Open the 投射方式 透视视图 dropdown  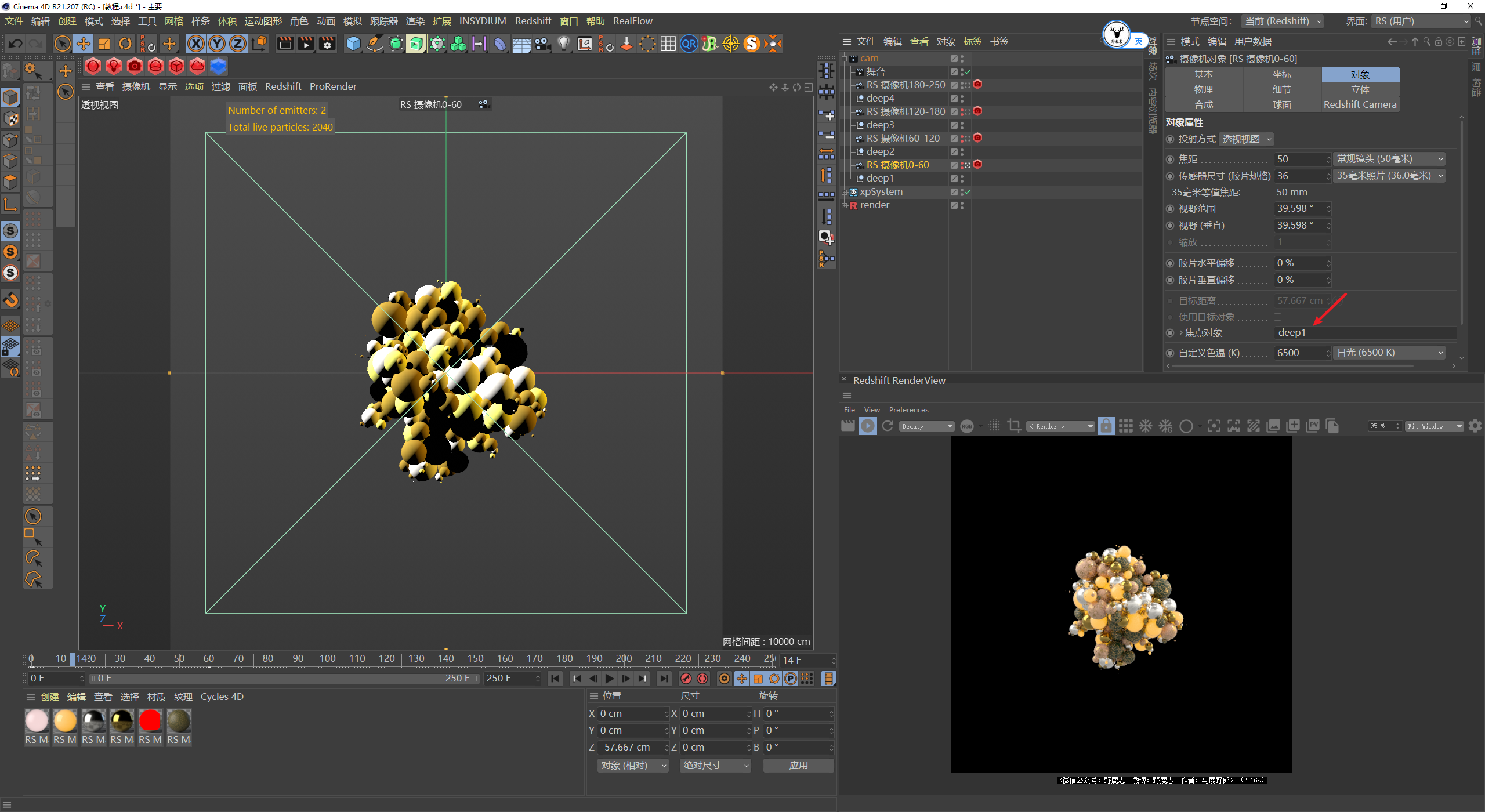(x=1247, y=139)
